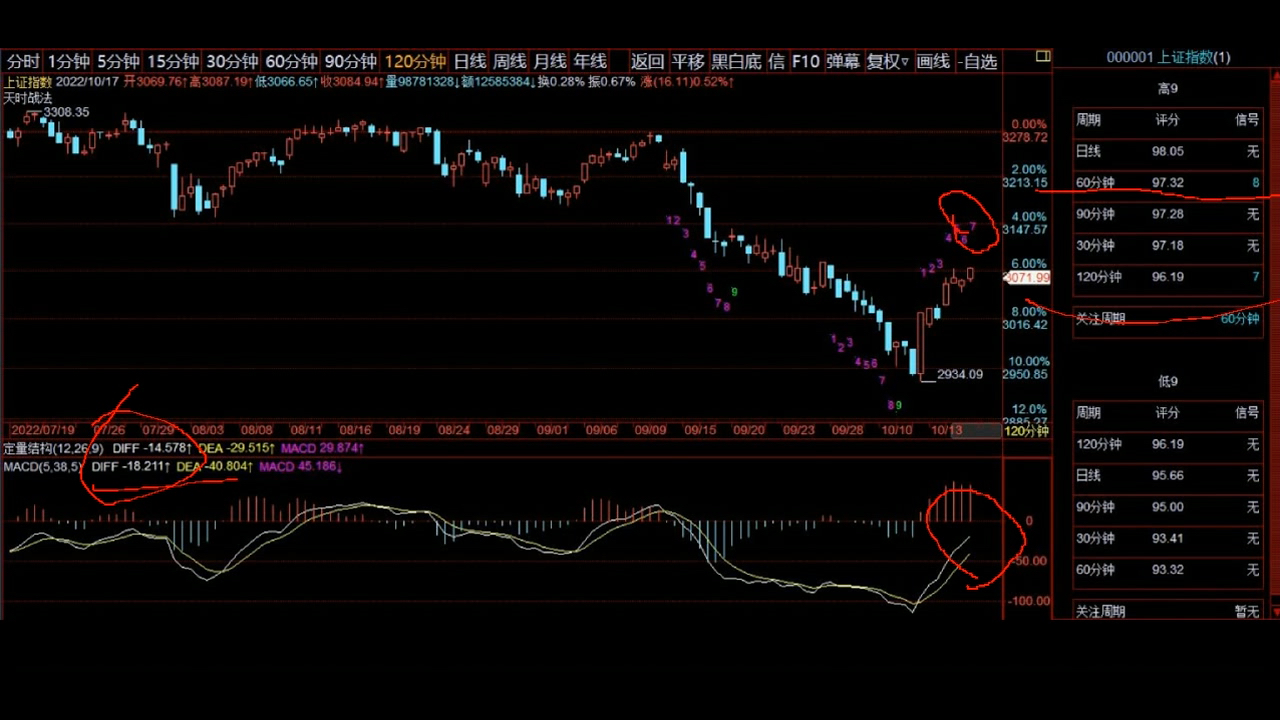The image size is (1280, 720).
Task: Activate the 平移 pan tool
Action: coord(688,61)
